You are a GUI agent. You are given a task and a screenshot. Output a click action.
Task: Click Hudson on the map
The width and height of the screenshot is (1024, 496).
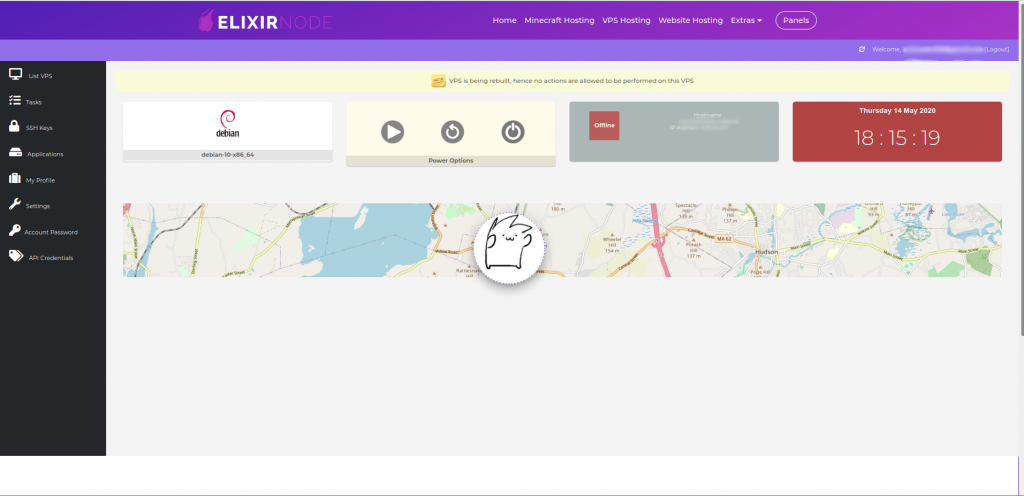coord(766,251)
